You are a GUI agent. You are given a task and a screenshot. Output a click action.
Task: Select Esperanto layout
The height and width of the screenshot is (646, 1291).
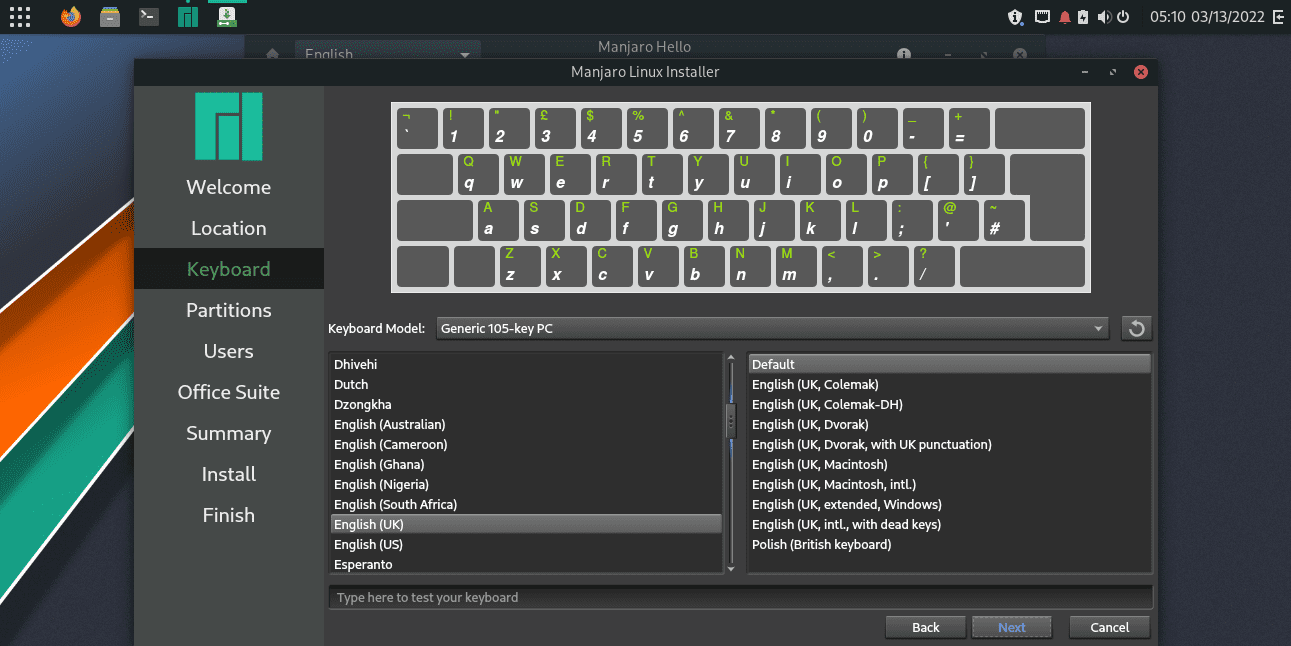tap(526, 564)
